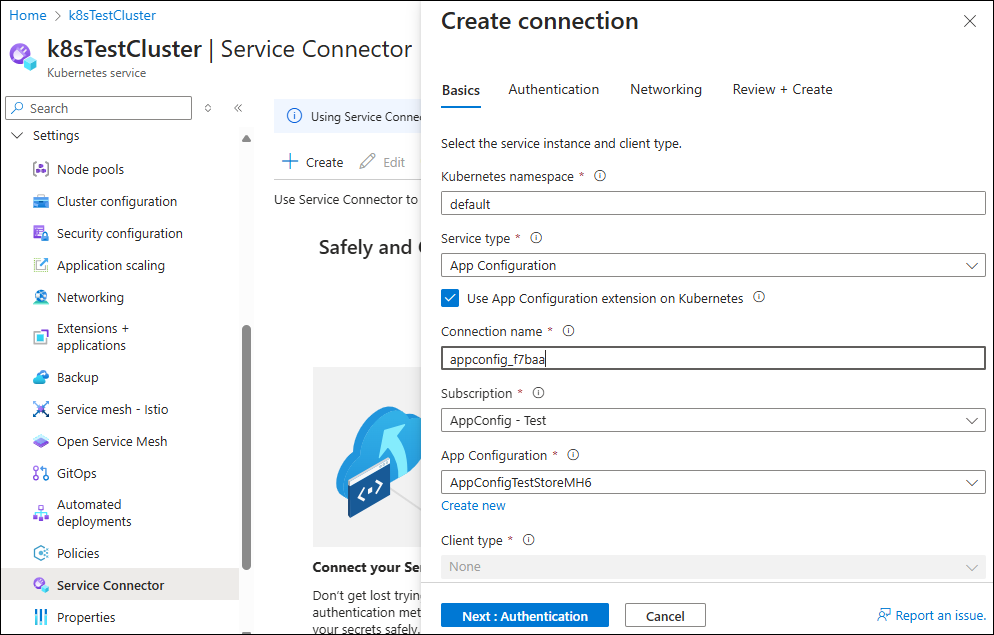Open the Service type dropdown
Screen dimensions: 994x635
(x=713, y=266)
